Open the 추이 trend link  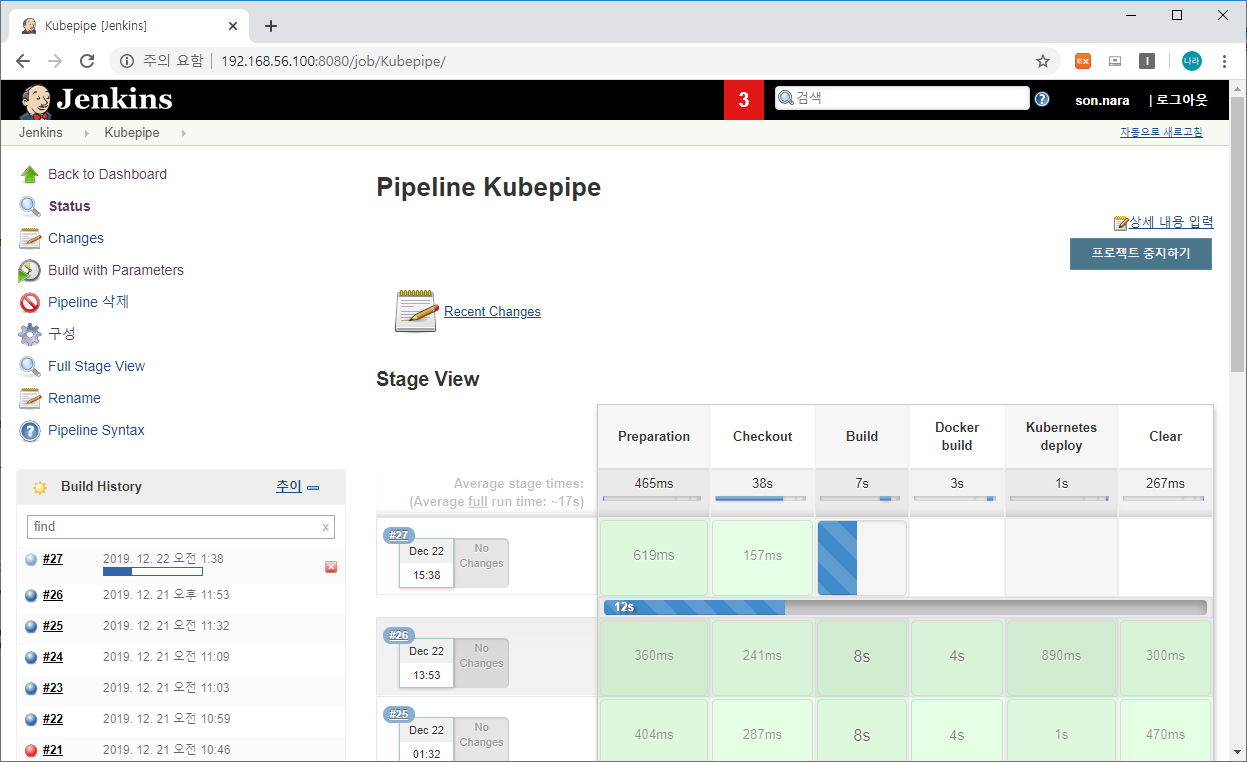click(288, 487)
